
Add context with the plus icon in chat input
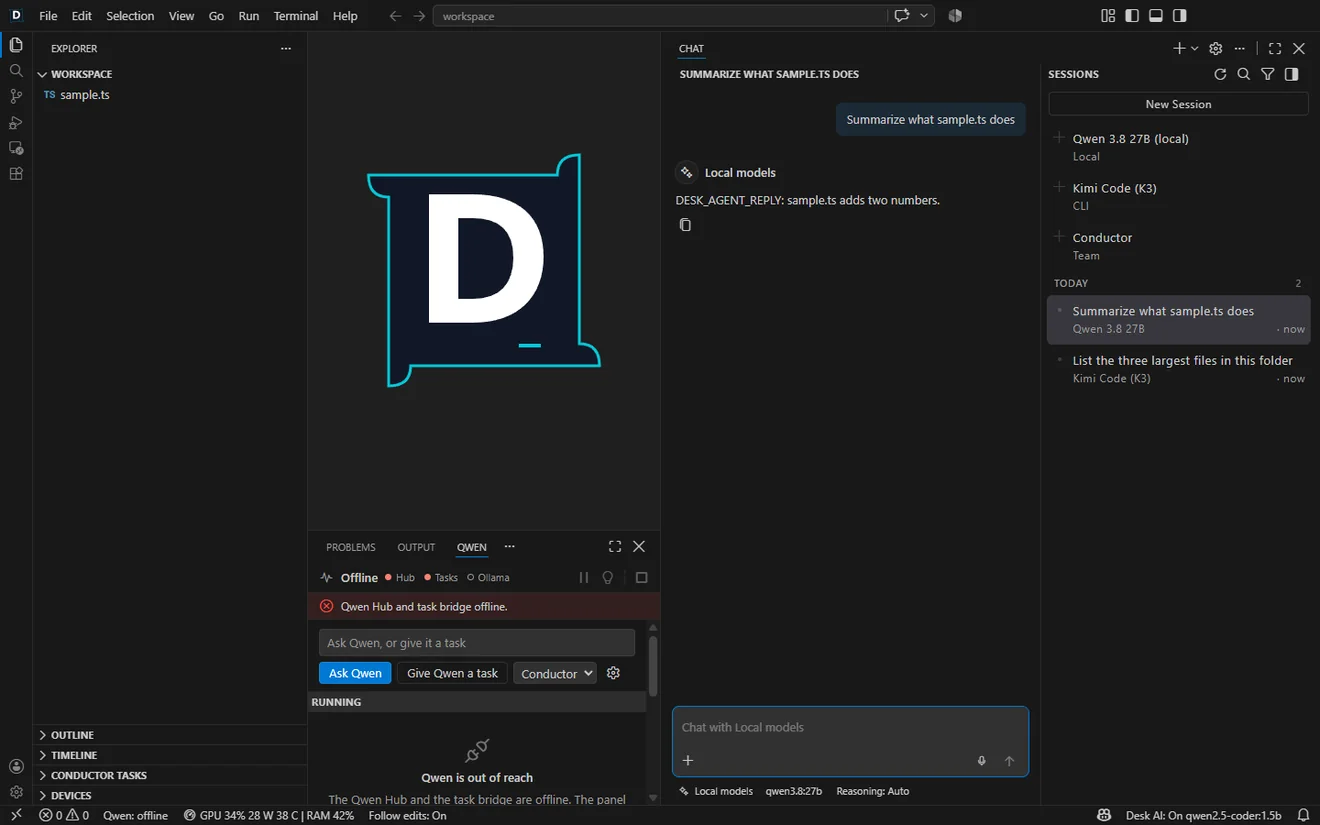click(x=688, y=761)
